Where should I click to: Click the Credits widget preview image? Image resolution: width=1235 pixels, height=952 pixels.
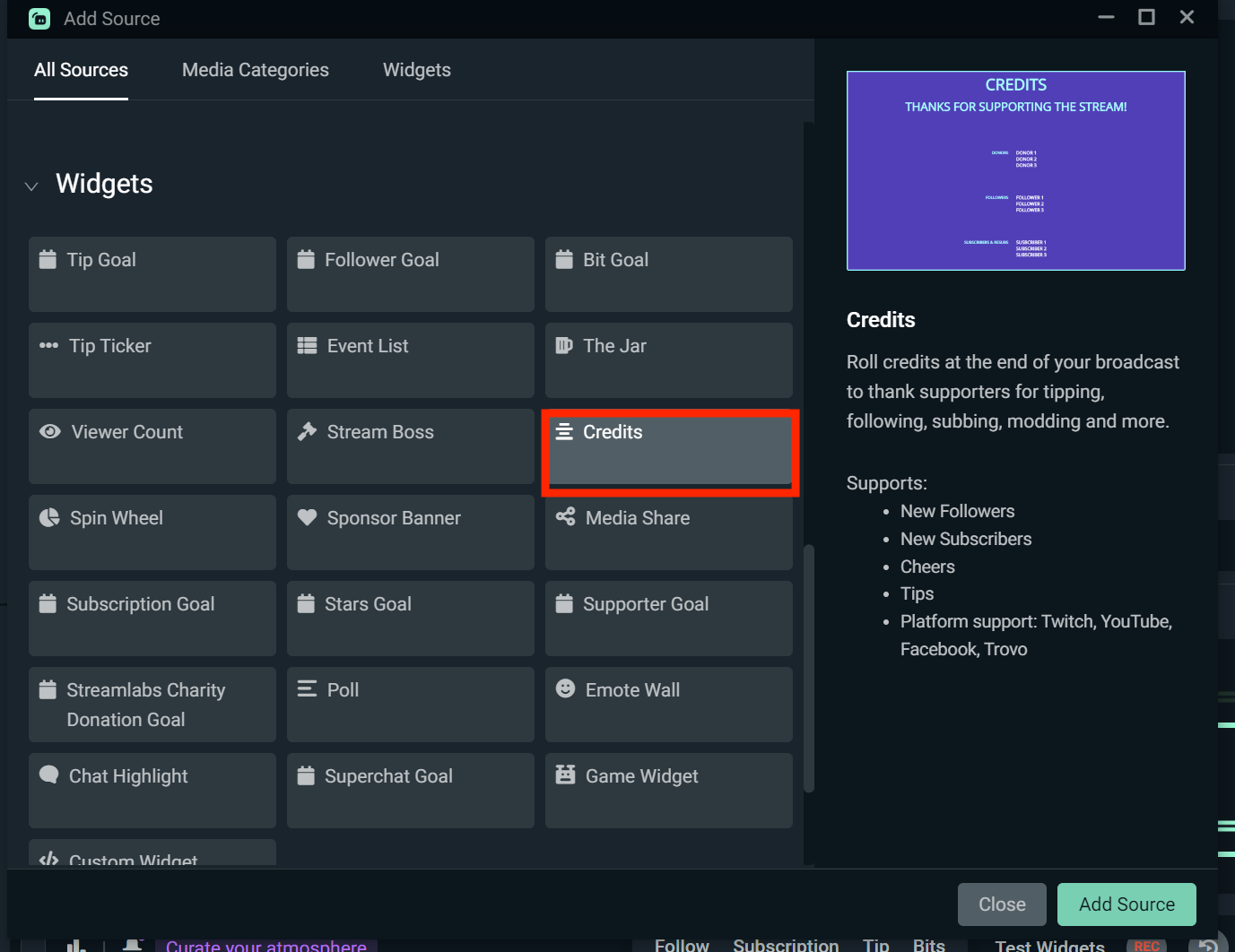(x=1015, y=170)
